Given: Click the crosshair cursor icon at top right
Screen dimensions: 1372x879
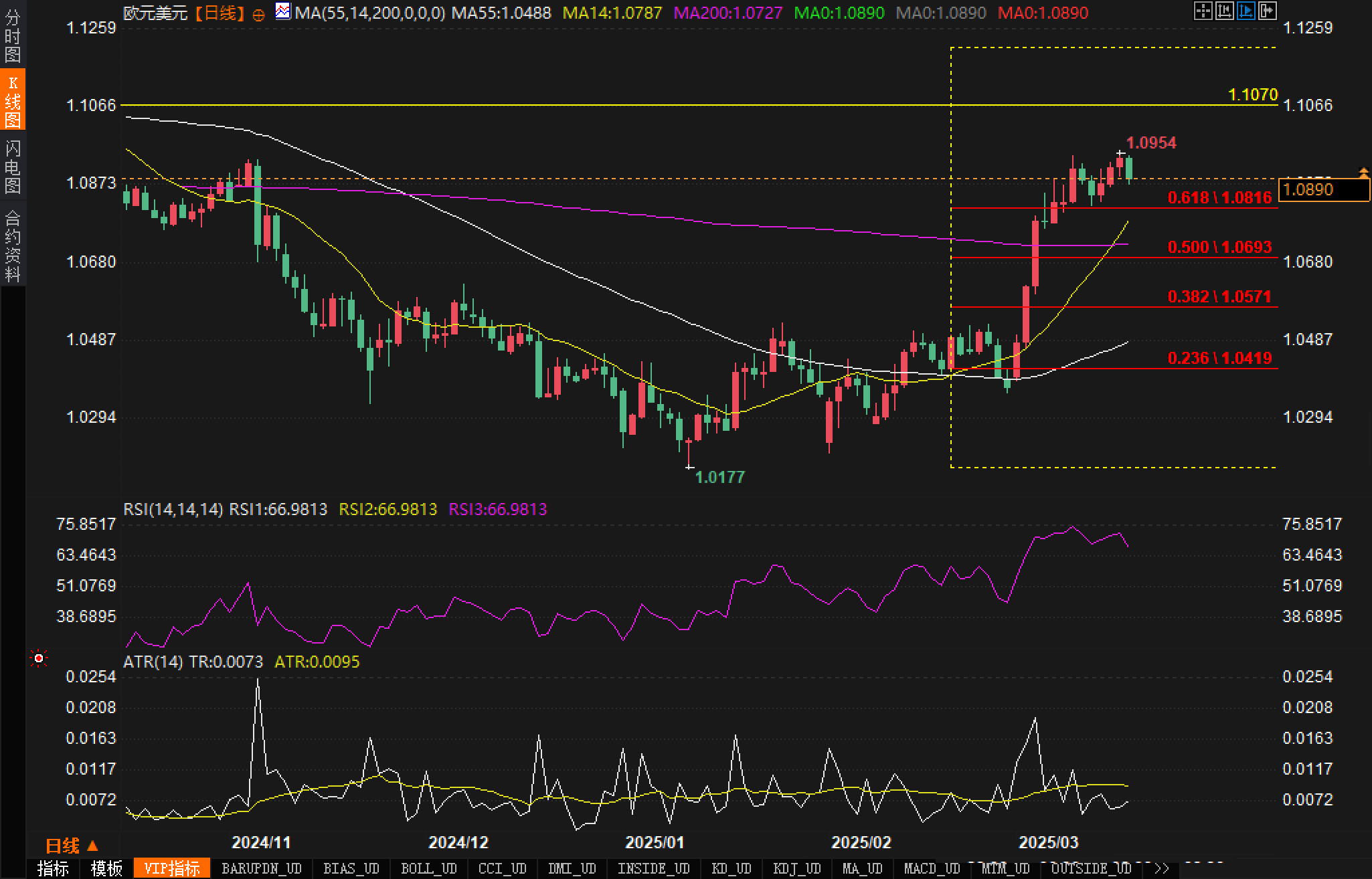Looking at the screenshot, I should pos(1203,11).
